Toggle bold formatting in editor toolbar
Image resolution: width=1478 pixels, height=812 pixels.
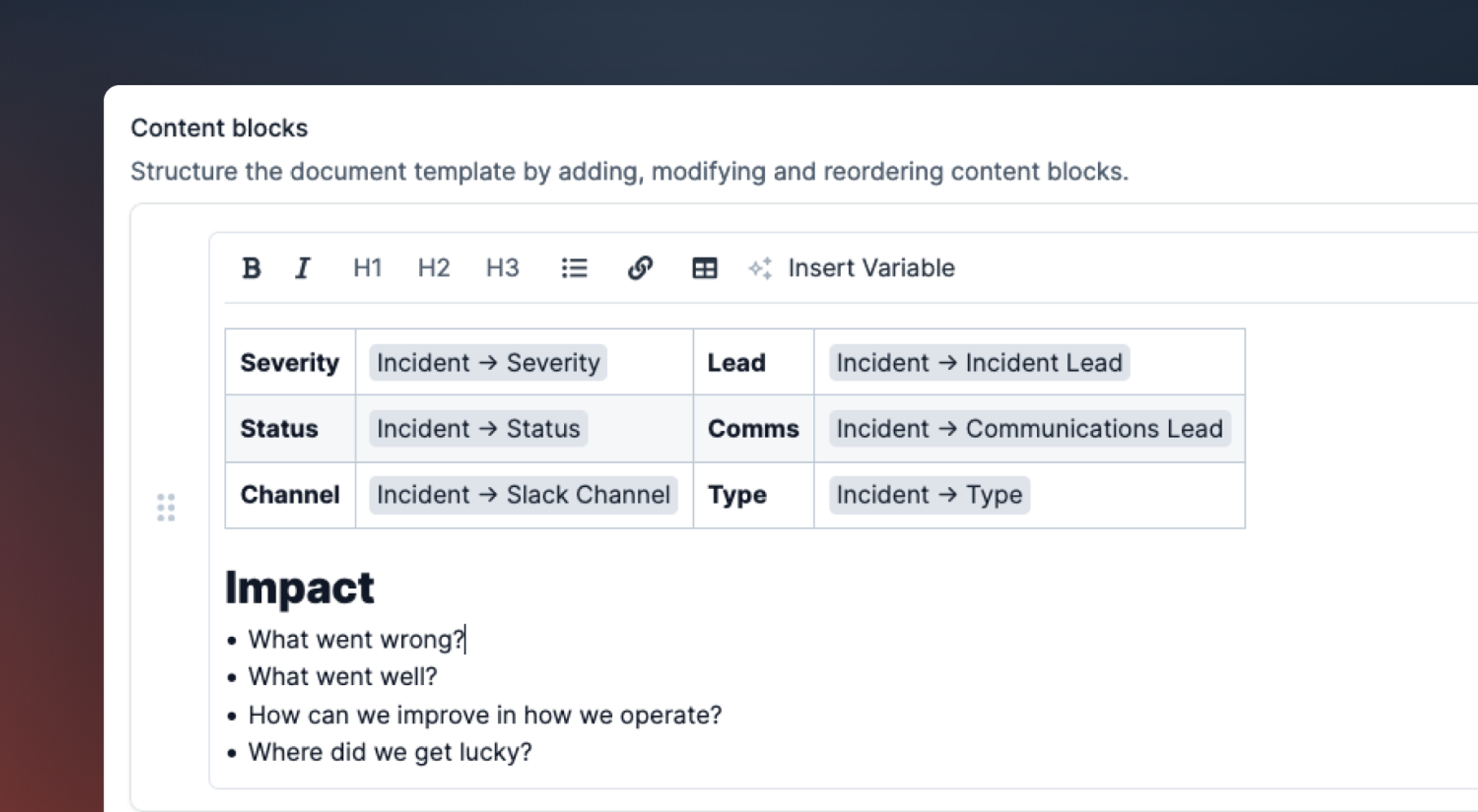pyautogui.click(x=251, y=268)
